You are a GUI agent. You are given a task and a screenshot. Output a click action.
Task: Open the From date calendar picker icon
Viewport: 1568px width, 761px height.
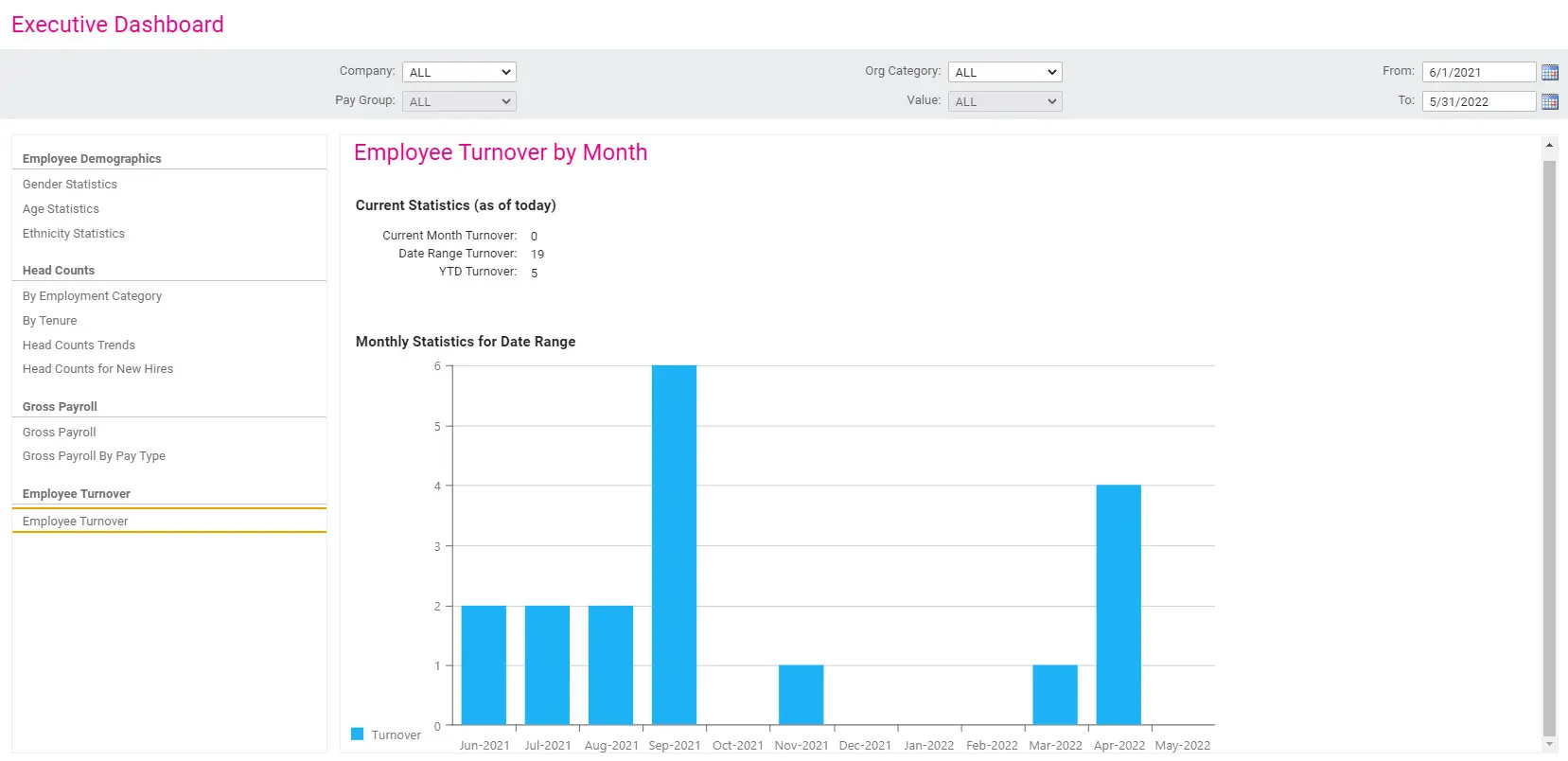[x=1549, y=72]
